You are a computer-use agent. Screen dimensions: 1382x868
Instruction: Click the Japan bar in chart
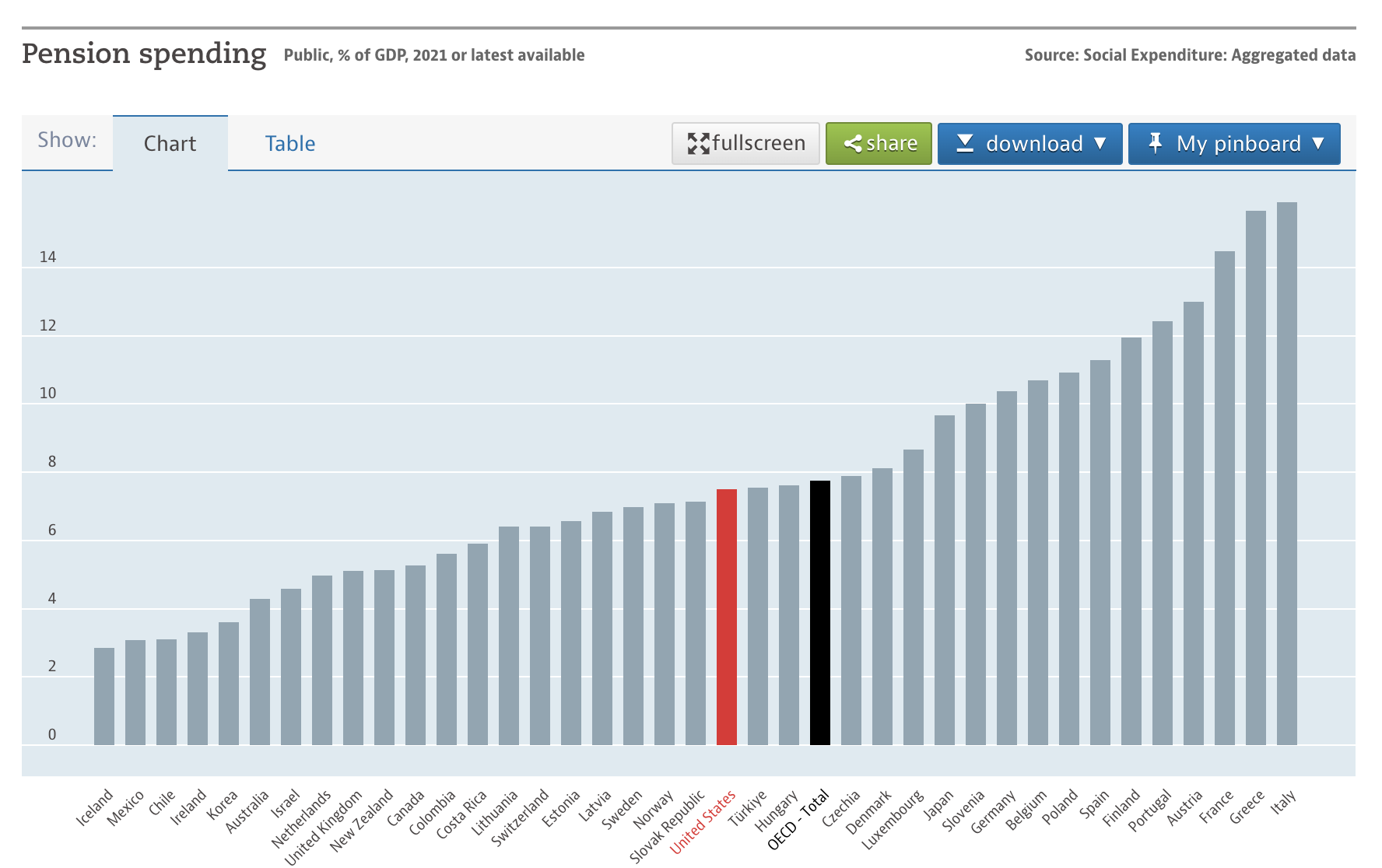pos(944,579)
